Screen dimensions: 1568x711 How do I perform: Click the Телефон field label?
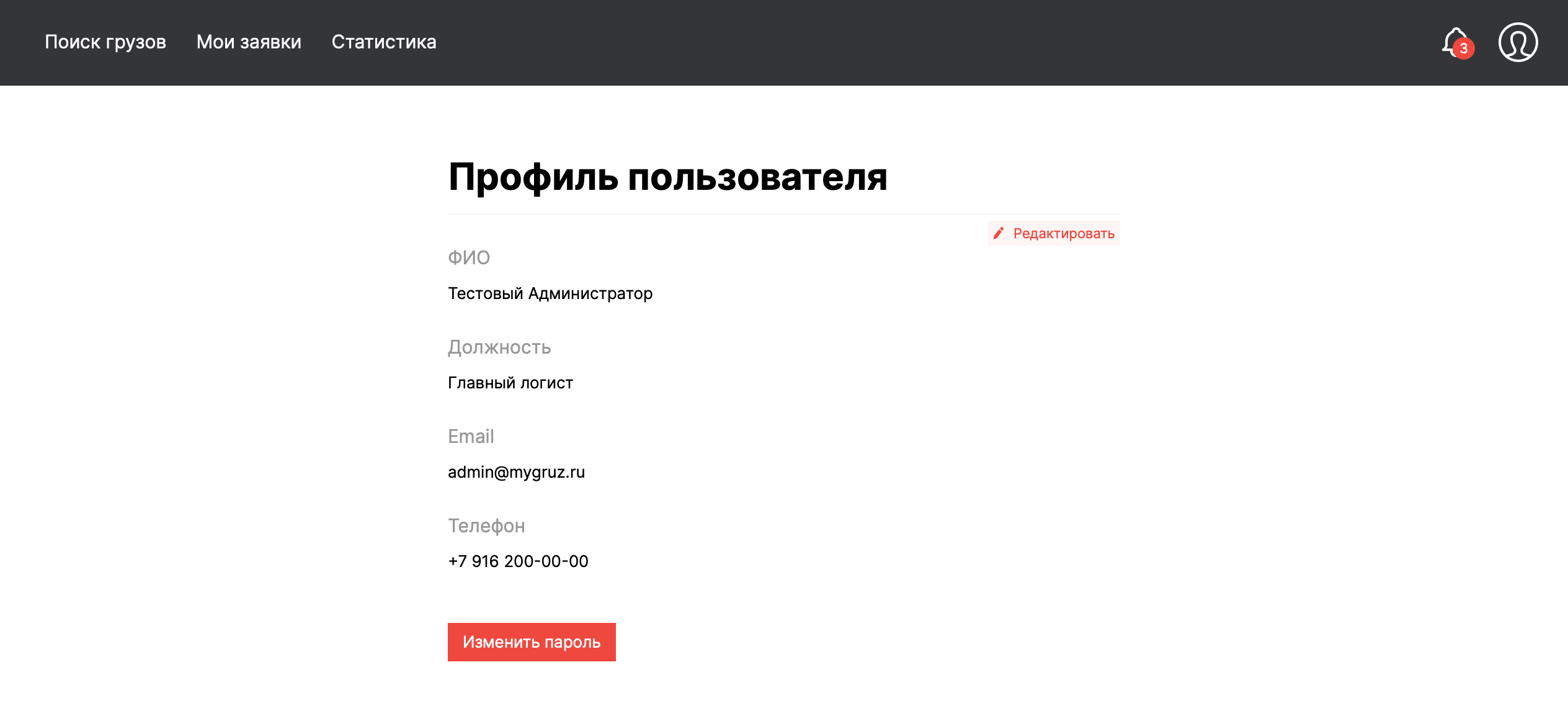[x=486, y=525]
